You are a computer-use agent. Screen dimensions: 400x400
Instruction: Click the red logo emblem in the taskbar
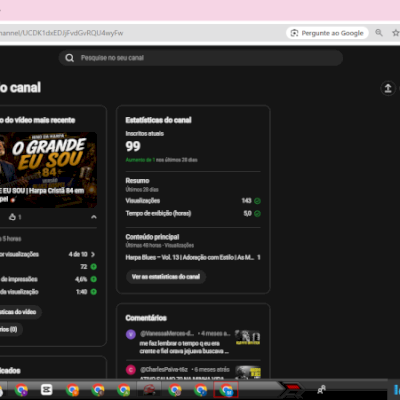293,389
